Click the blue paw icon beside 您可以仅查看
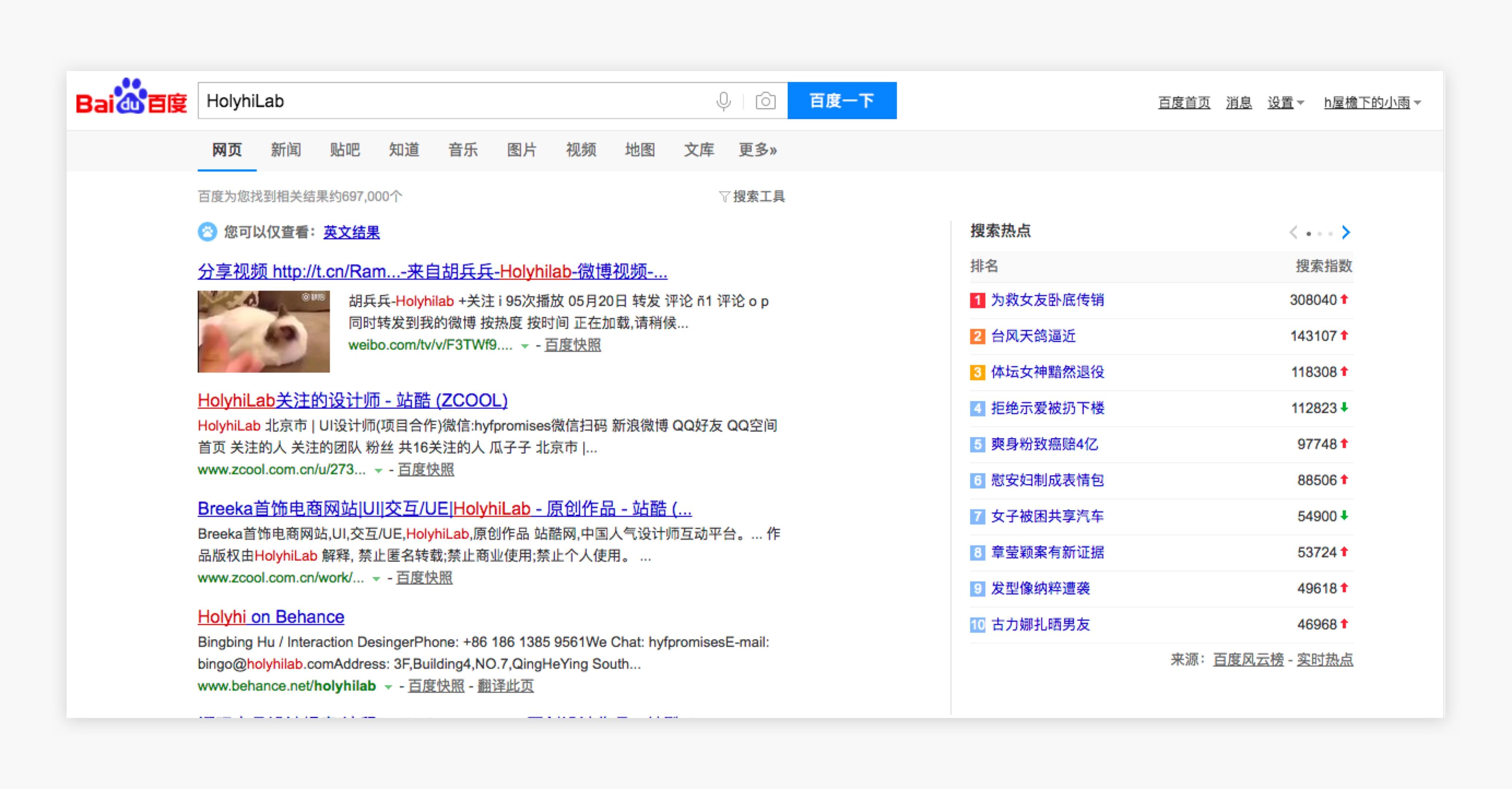Screen dimensions: 1512x789 coord(207,232)
